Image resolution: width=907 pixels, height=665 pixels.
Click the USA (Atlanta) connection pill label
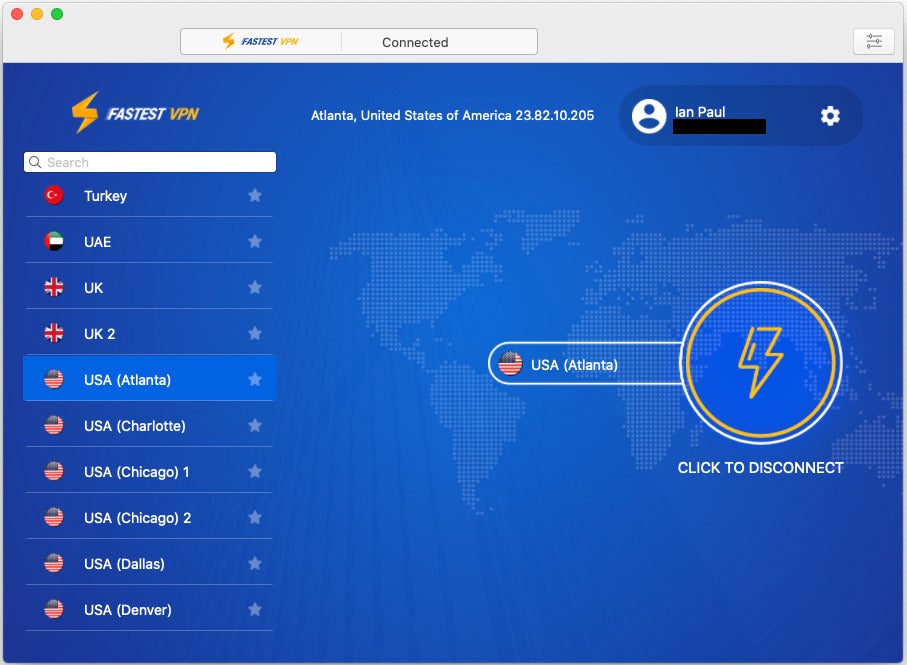(x=574, y=365)
